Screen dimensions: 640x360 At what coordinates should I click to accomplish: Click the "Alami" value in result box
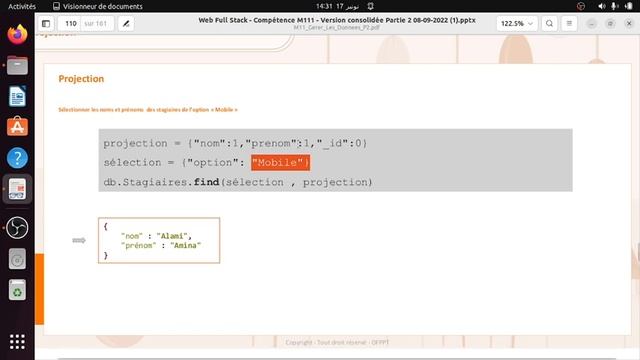coord(172,236)
